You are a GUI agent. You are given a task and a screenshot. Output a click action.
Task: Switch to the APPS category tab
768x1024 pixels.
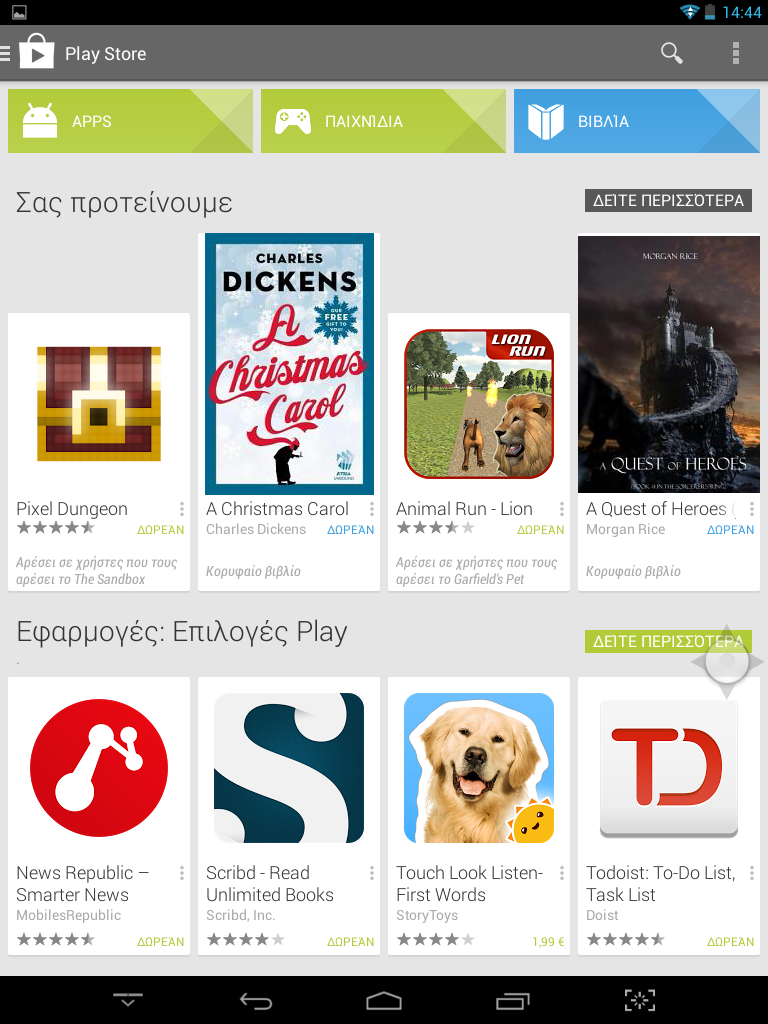point(130,121)
